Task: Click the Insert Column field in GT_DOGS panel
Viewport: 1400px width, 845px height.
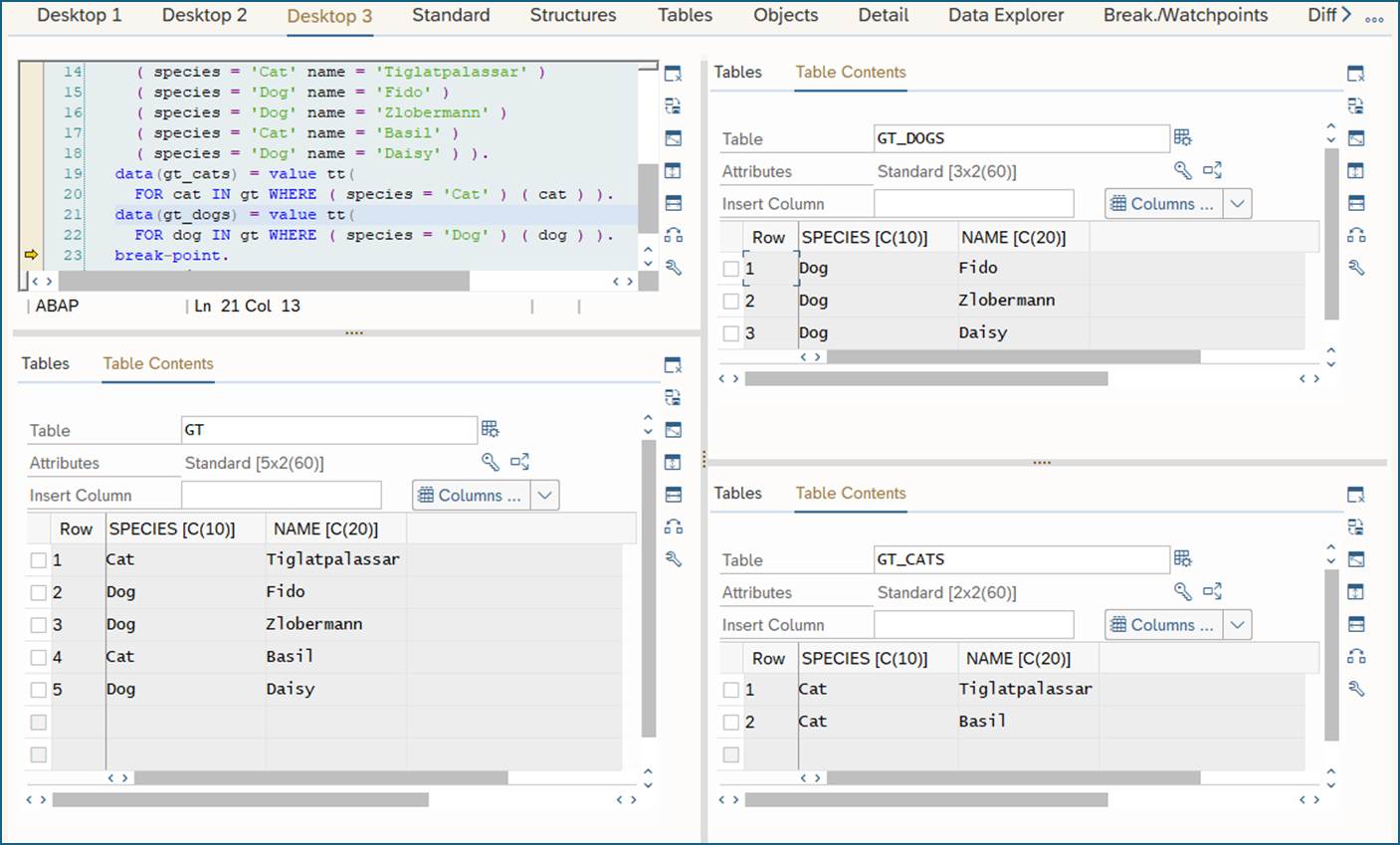Action: click(973, 204)
